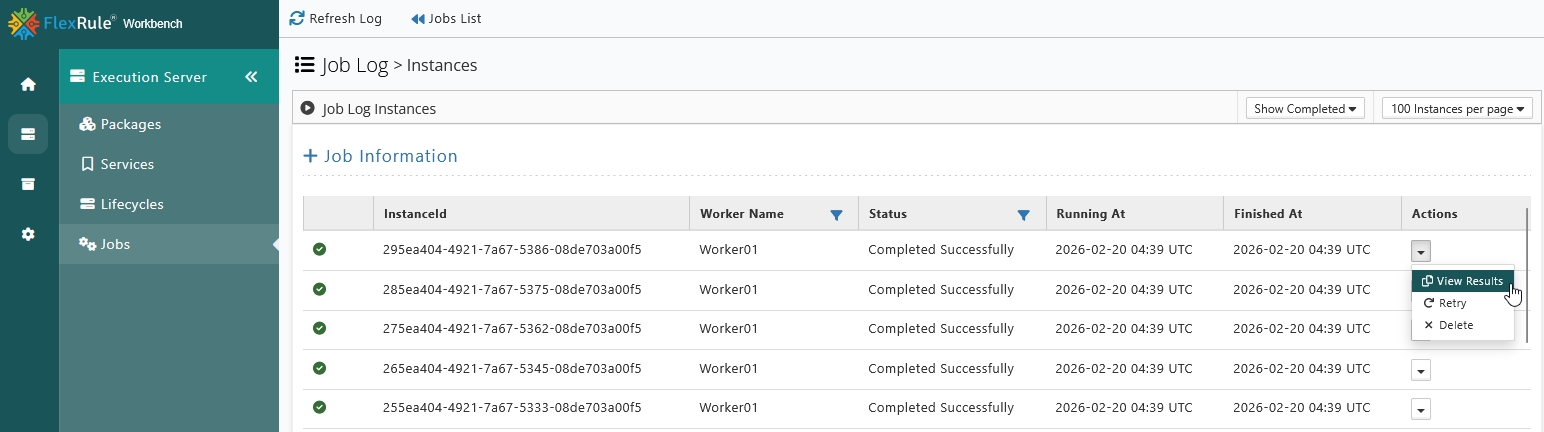
Task: Select instance ID 295ea404-4921-7a67-5386-08de703a00f5
Action: (512, 250)
